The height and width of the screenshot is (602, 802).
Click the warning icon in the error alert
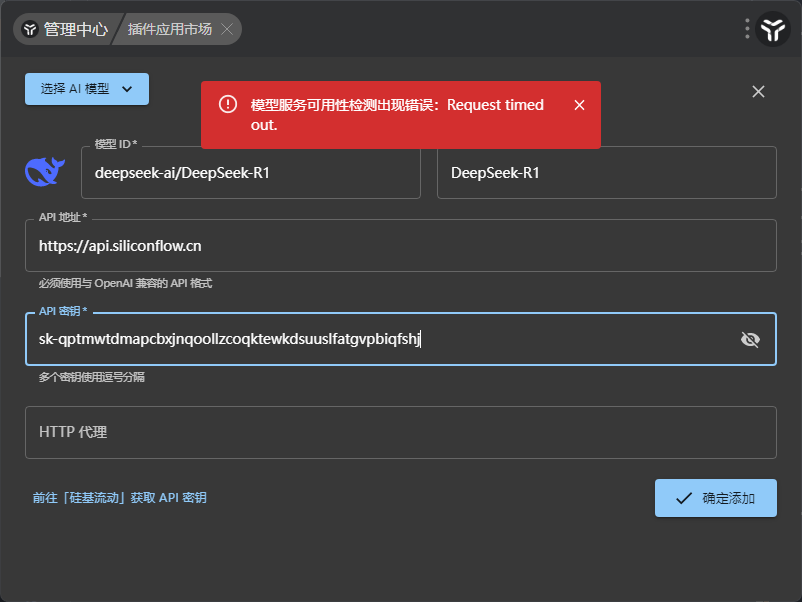228,105
